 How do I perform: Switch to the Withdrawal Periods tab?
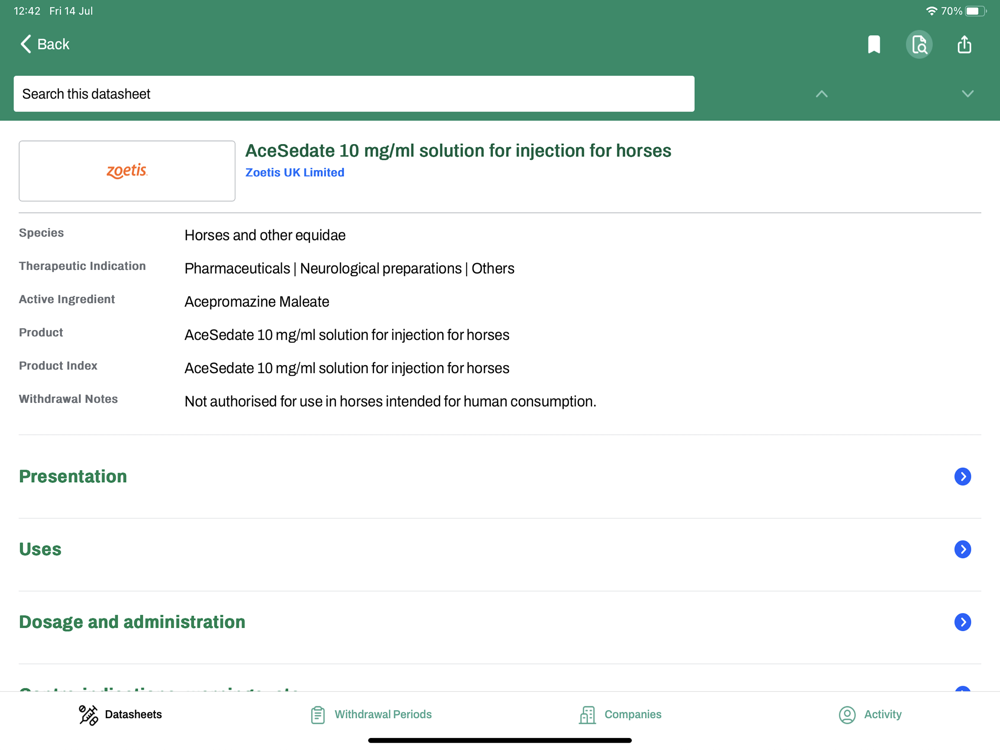pos(371,715)
